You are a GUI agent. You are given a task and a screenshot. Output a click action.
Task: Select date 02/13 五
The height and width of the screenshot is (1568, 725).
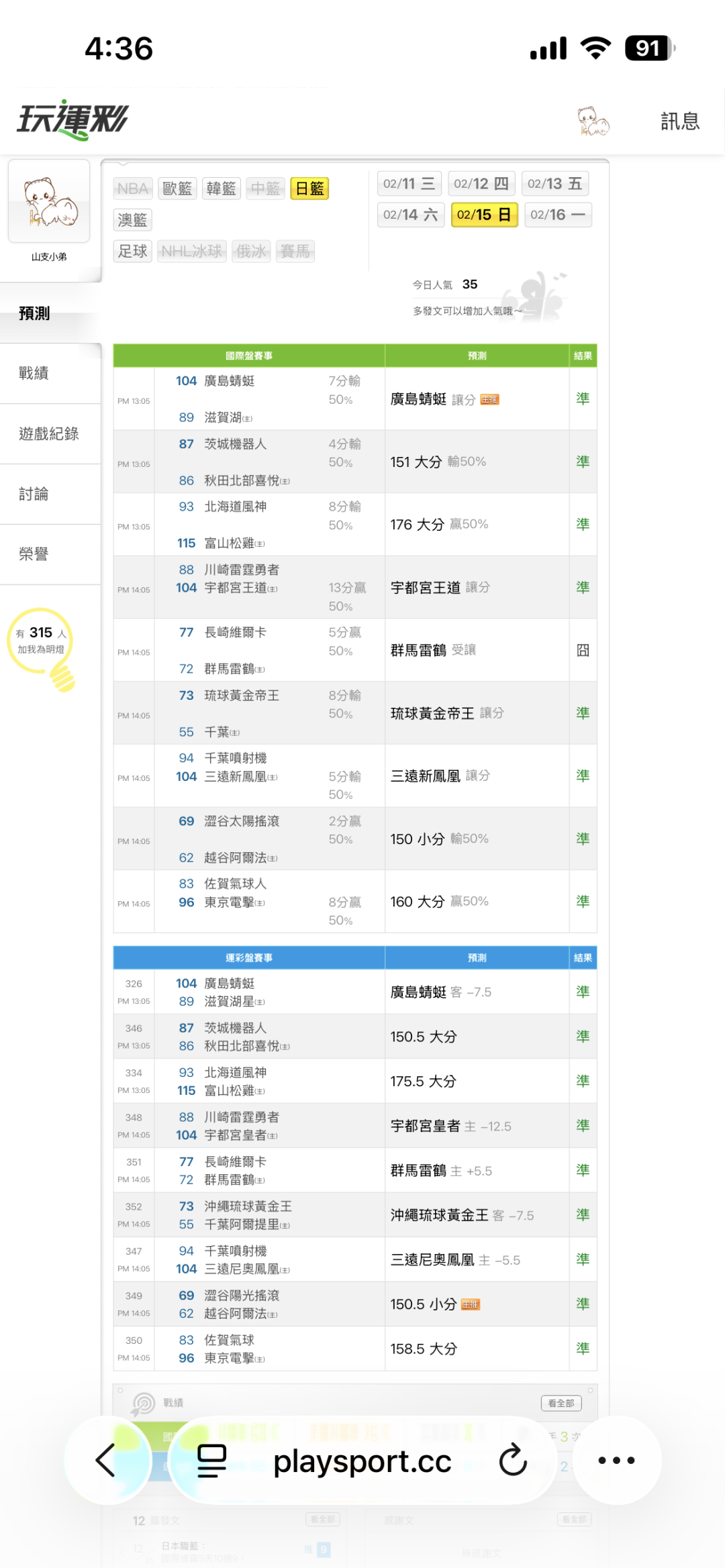pos(554,184)
